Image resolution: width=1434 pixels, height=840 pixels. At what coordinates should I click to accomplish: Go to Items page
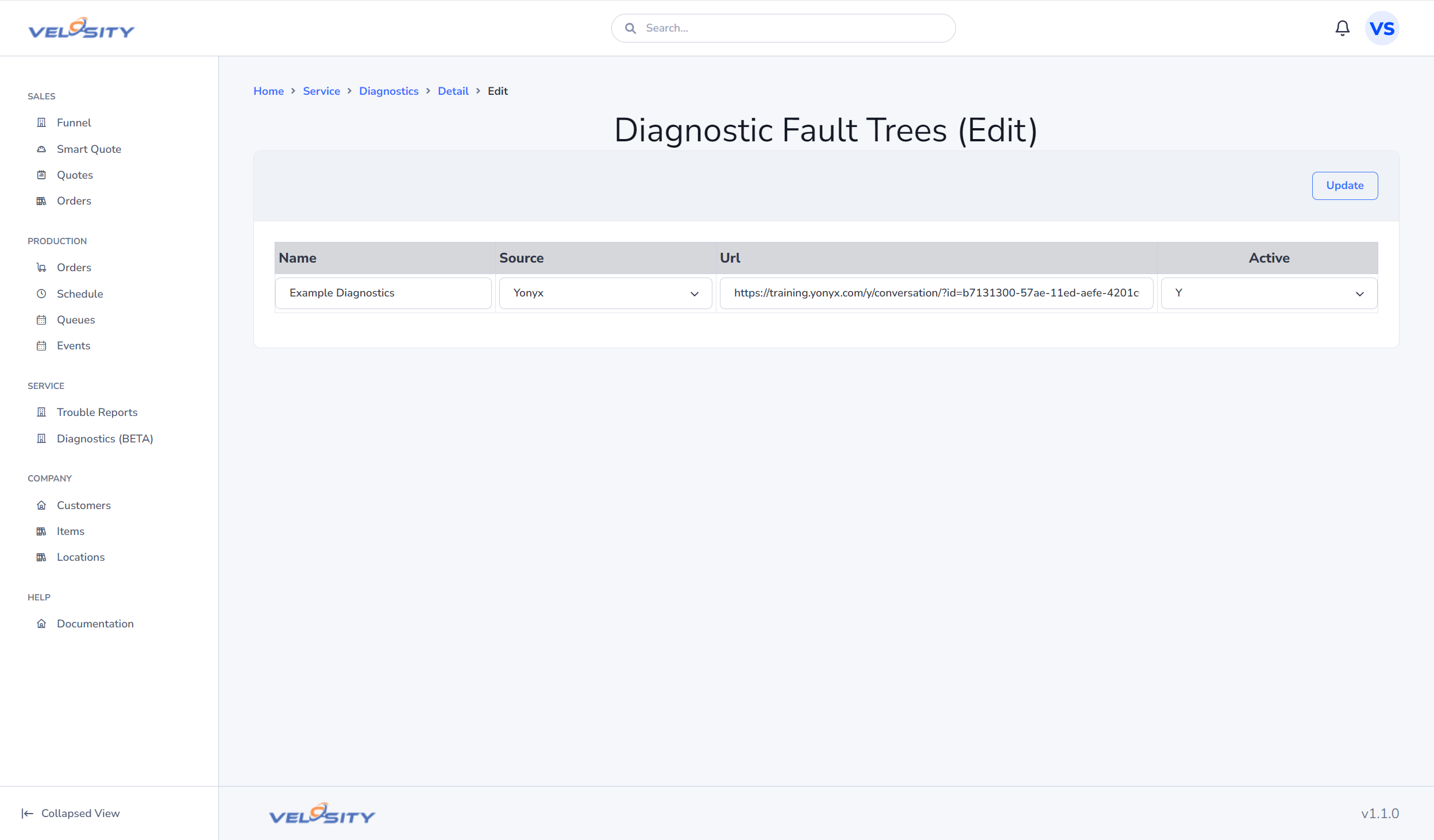(71, 531)
